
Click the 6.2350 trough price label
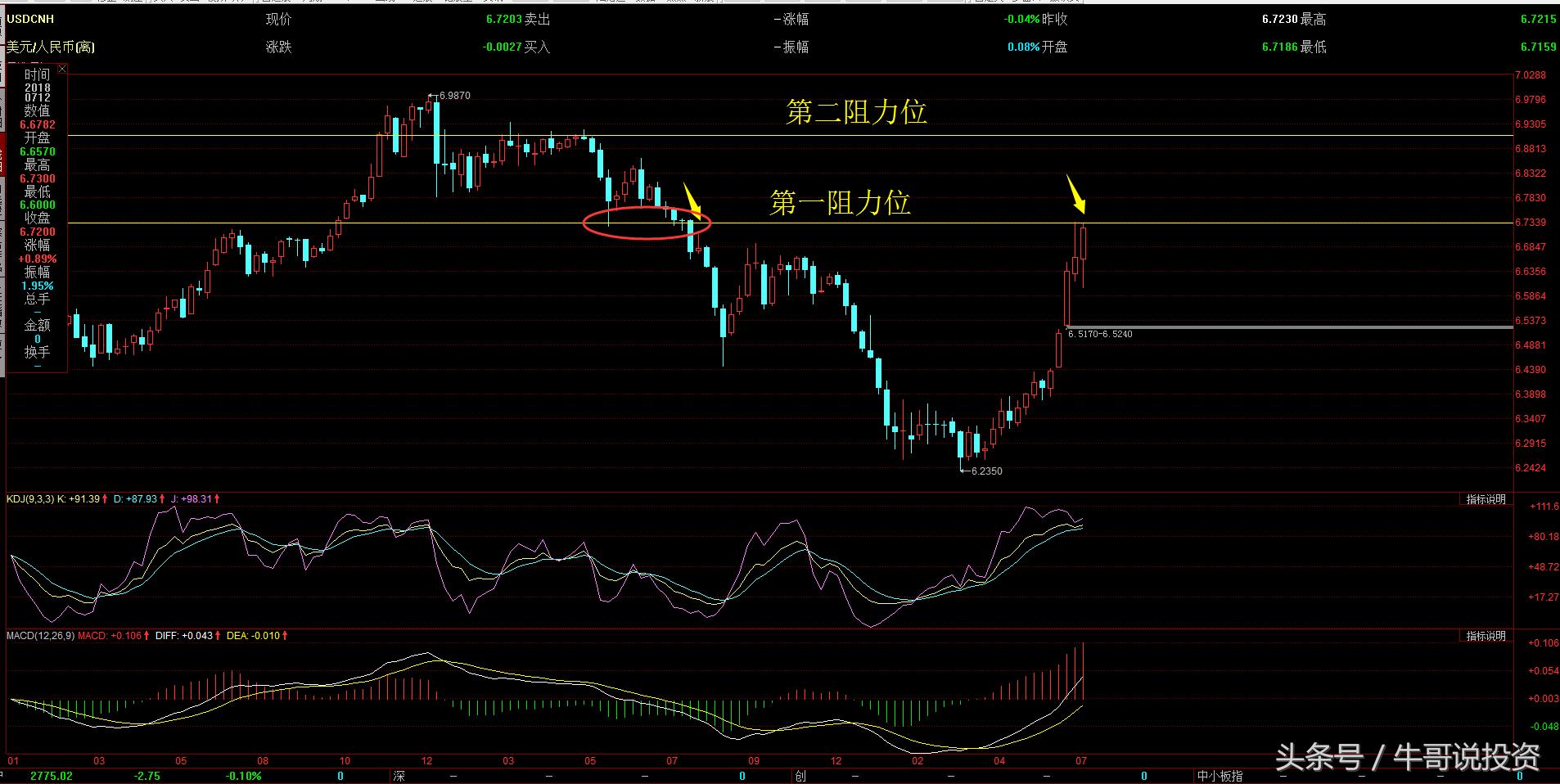pyautogui.click(x=986, y=471)
